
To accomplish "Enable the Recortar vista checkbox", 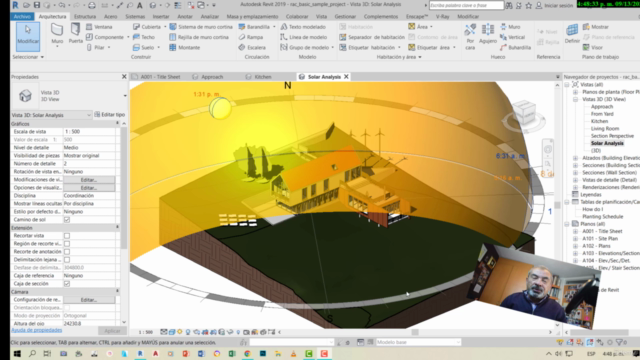I will tap(67, 236).
